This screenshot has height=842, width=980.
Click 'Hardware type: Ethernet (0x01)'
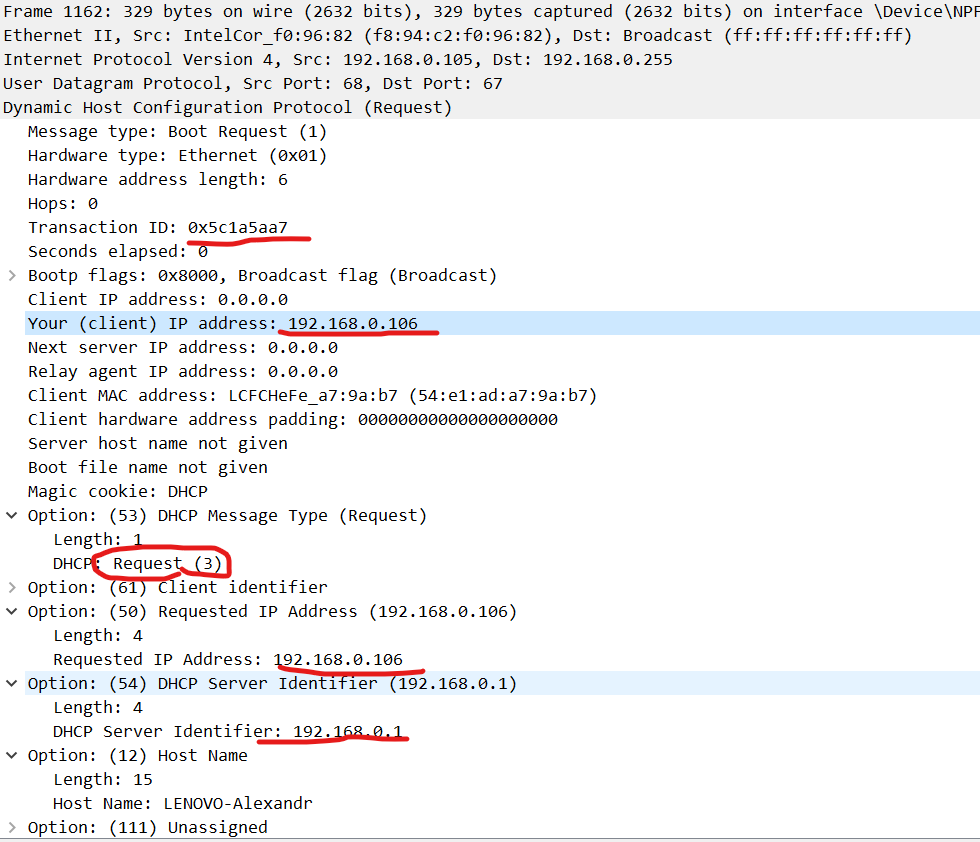pos(177,156)
